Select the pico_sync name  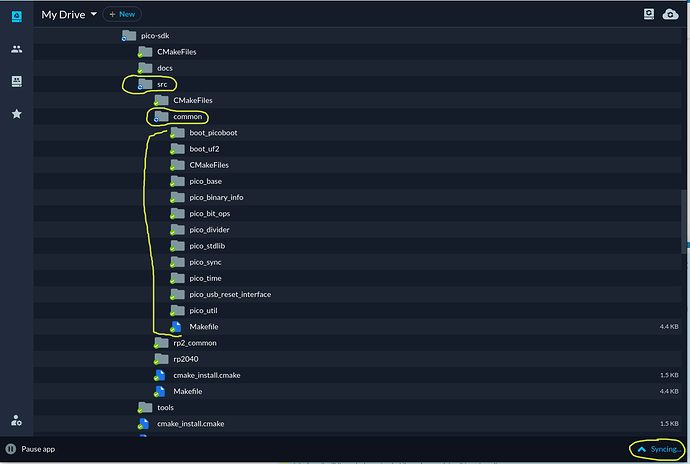(x=205, y=262)
